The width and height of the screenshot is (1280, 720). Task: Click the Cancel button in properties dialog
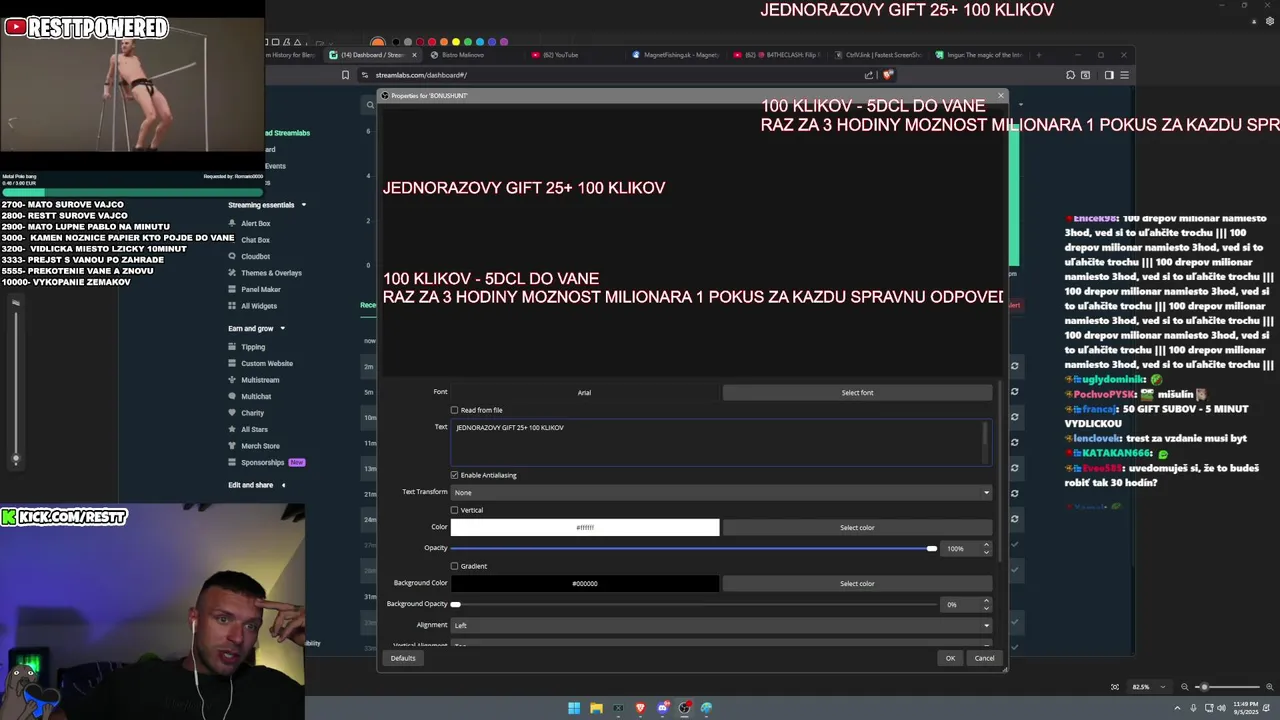click(984, 658)
